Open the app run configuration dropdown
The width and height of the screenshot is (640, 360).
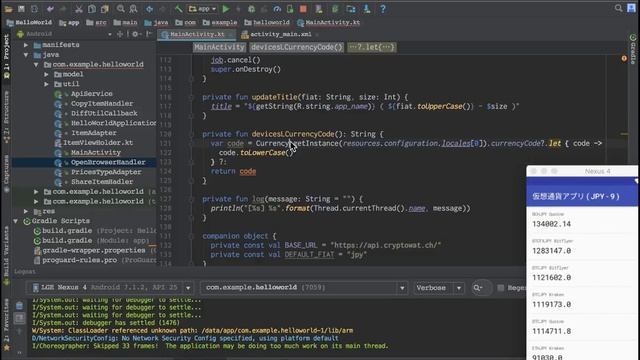tap(203, 9)
